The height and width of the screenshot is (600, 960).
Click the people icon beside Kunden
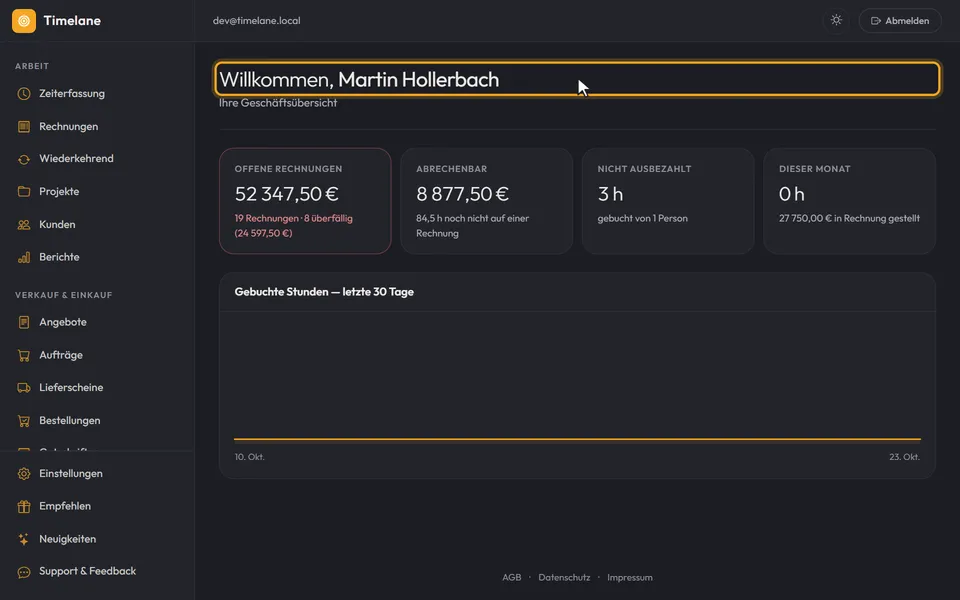[x=24, y=225]
